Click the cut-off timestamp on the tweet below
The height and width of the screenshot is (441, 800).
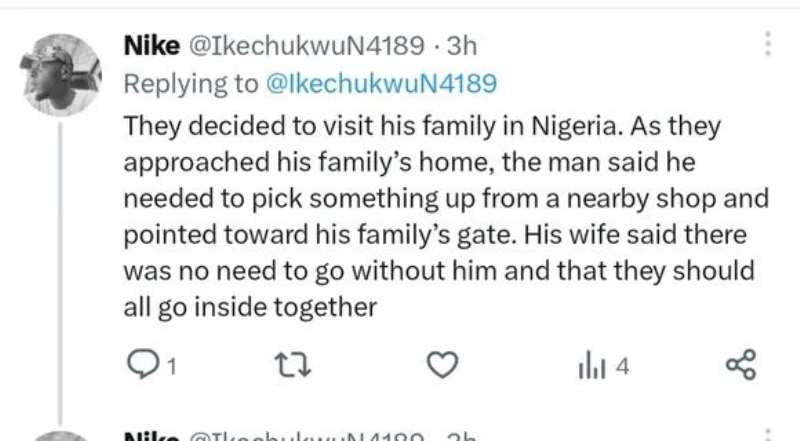click(x=462, y=437)
